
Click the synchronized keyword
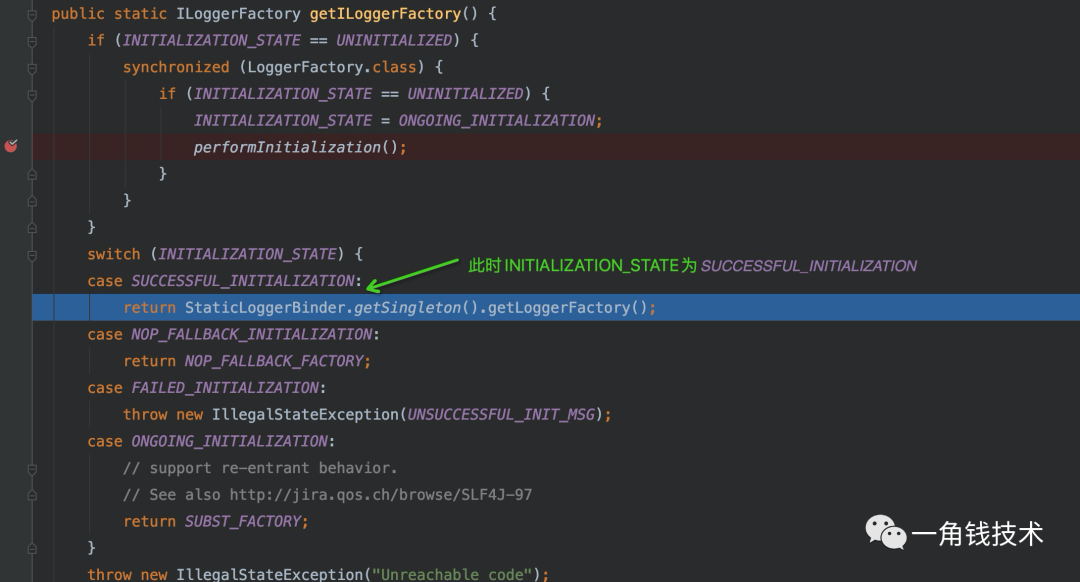[x=176, y=67]
